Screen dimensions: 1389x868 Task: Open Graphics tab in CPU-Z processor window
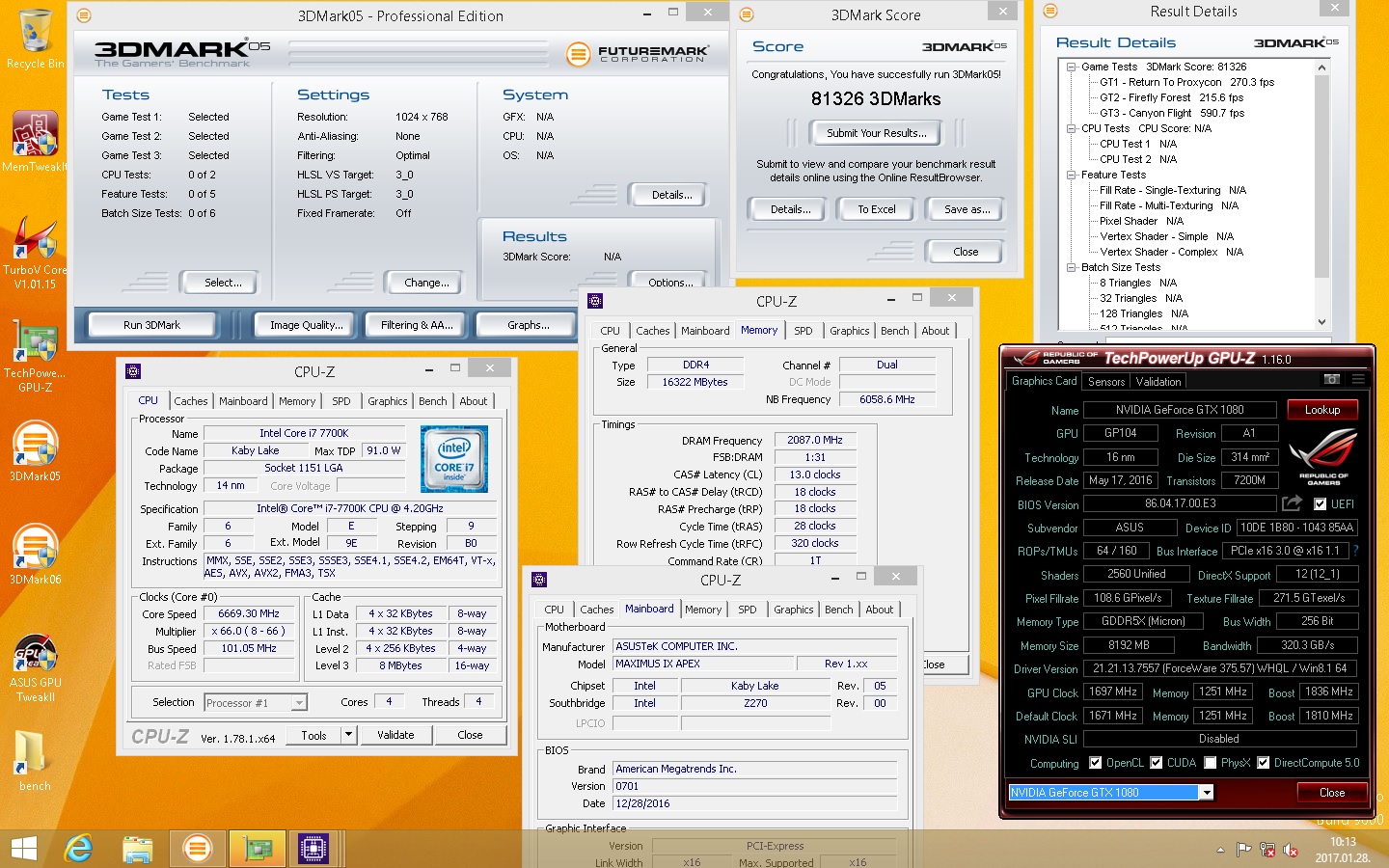pyautogui.click(x=388, y=401)
